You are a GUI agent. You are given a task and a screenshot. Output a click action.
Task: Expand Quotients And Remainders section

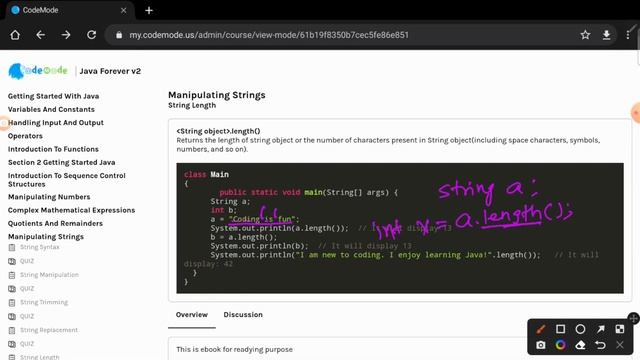[x=55, y=223]
